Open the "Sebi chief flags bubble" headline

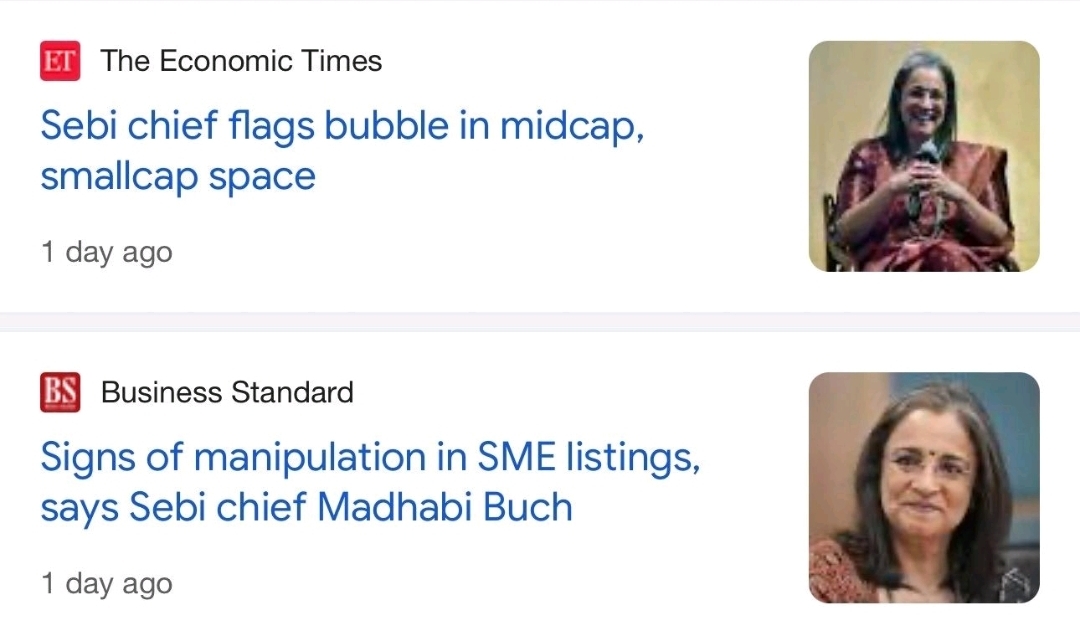[340, 127]
